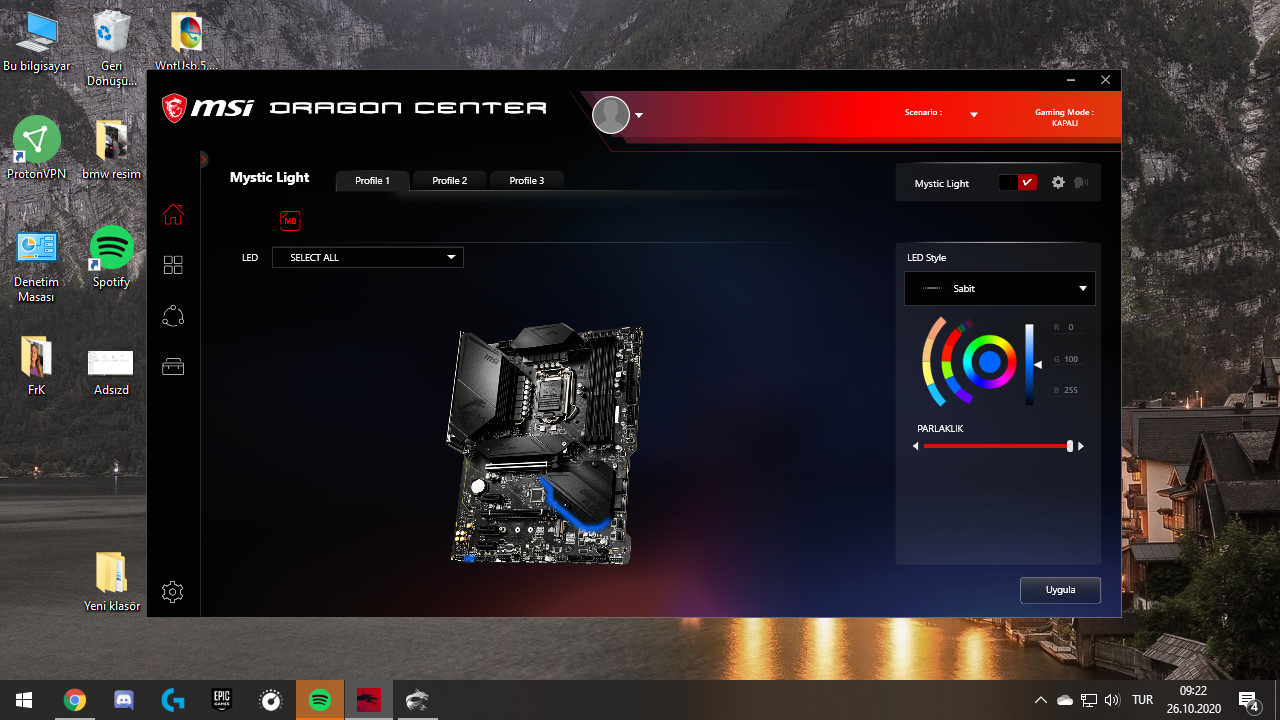Viewport: 1280px width, 720px height.
Task: Open the toolbox icon in the sidebar
Action: pyautogui.click(x=173, y=367)
